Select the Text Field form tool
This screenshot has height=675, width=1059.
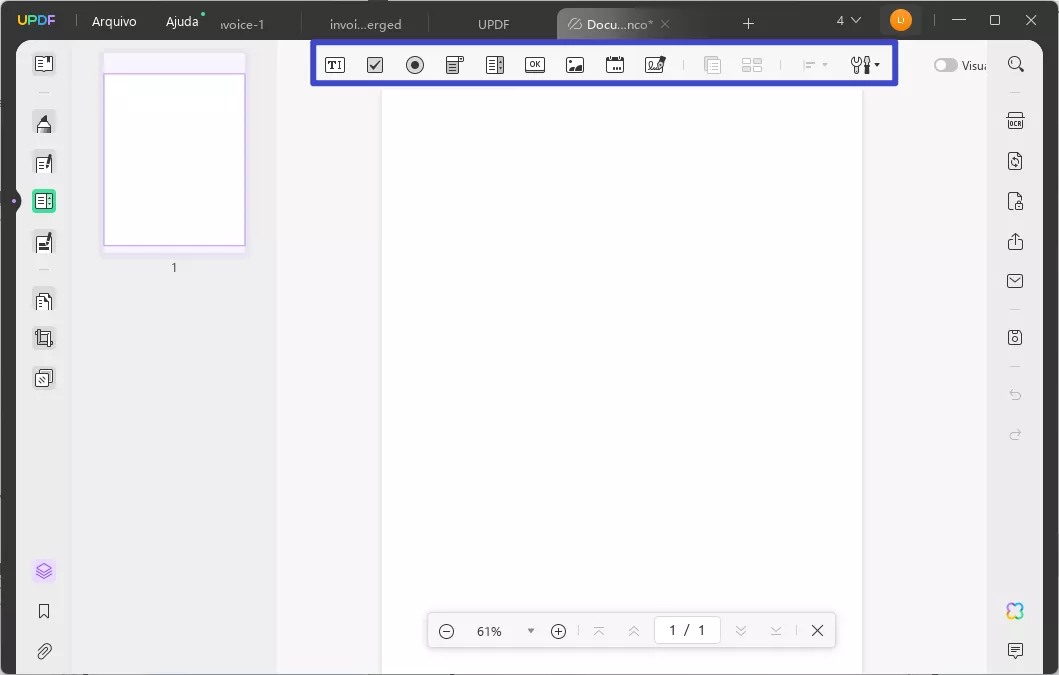(x=335, y=65)
